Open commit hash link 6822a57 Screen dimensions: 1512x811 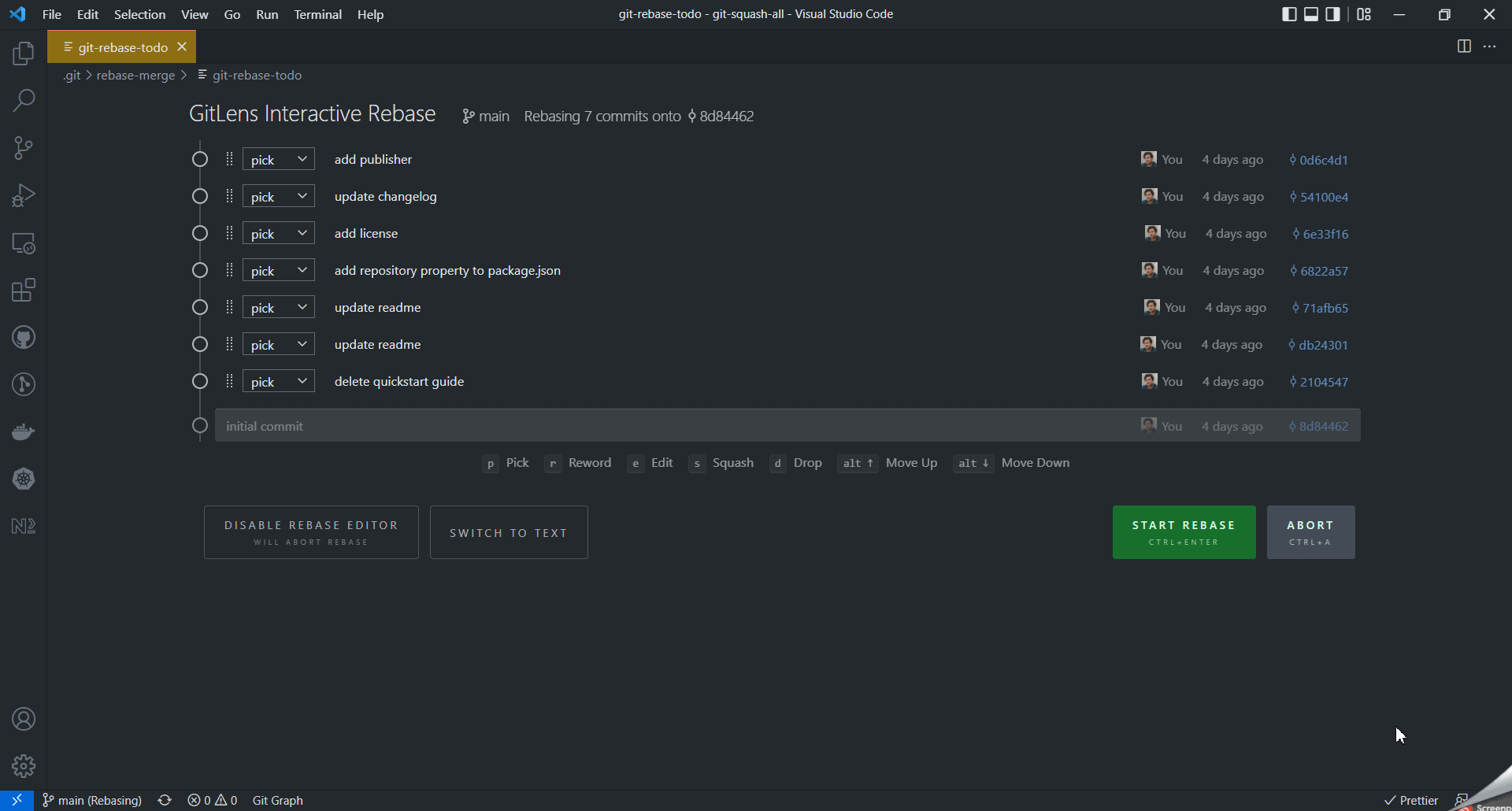[x=1318, y=271]
